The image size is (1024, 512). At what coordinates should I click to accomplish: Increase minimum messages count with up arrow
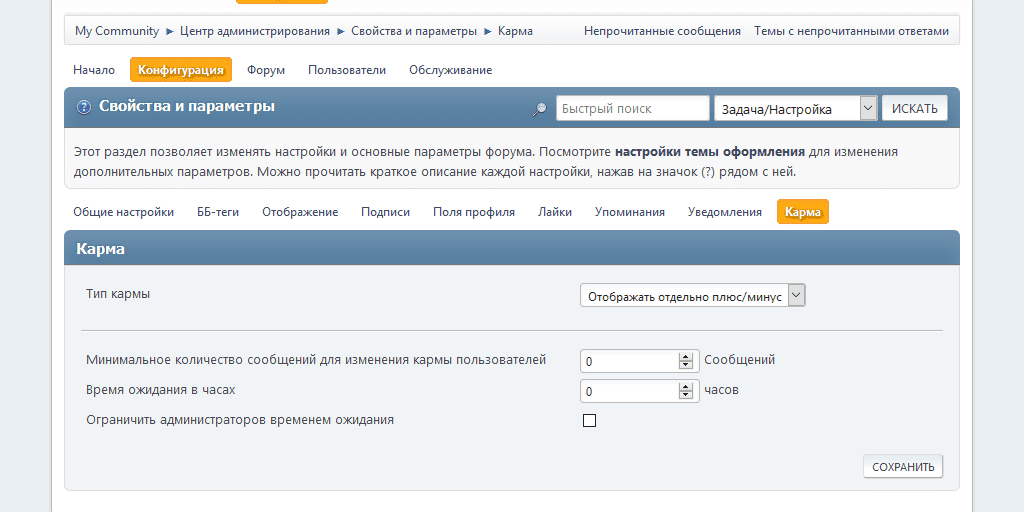tap(686, 356)
